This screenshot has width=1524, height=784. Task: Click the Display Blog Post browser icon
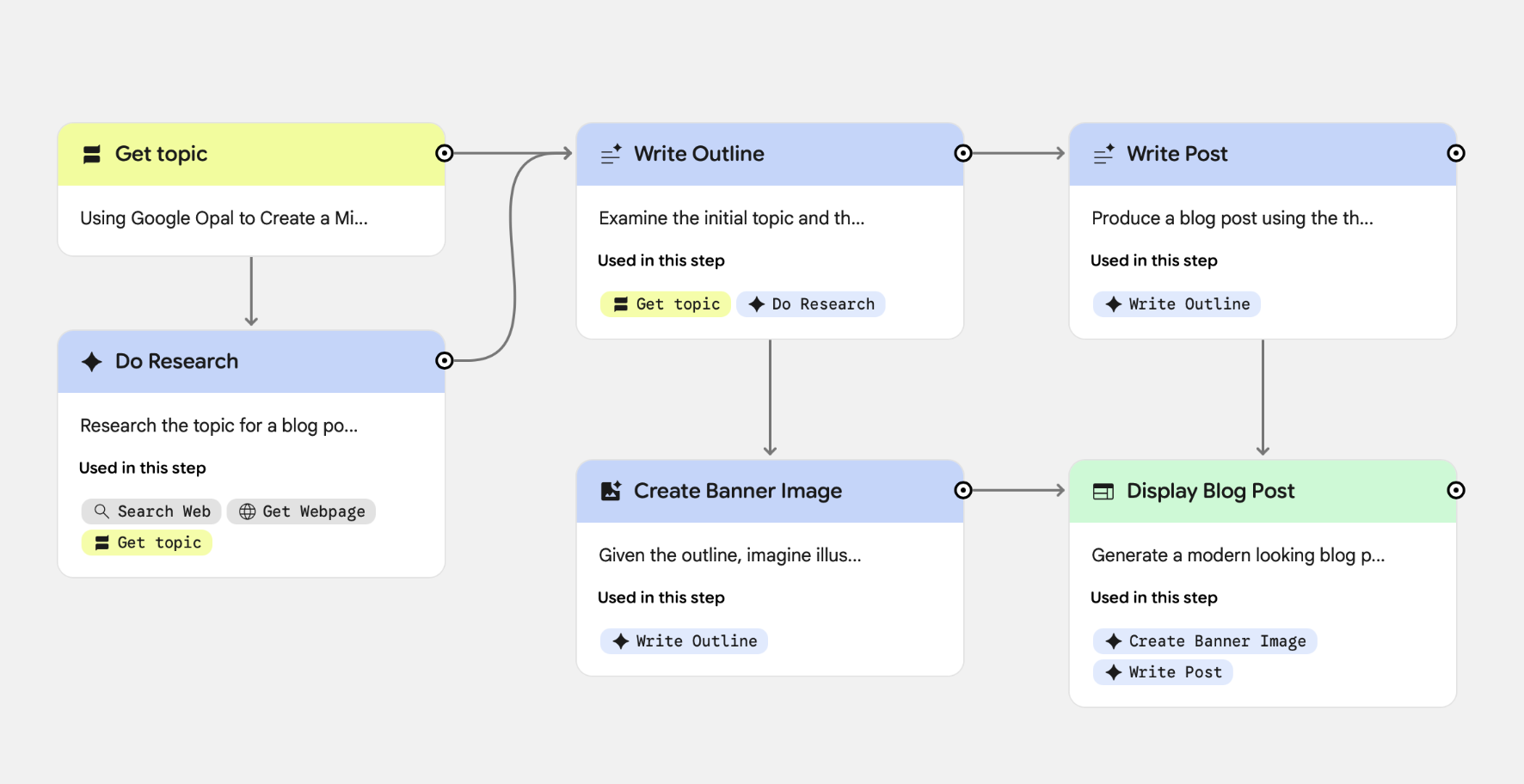point(1103,490)
